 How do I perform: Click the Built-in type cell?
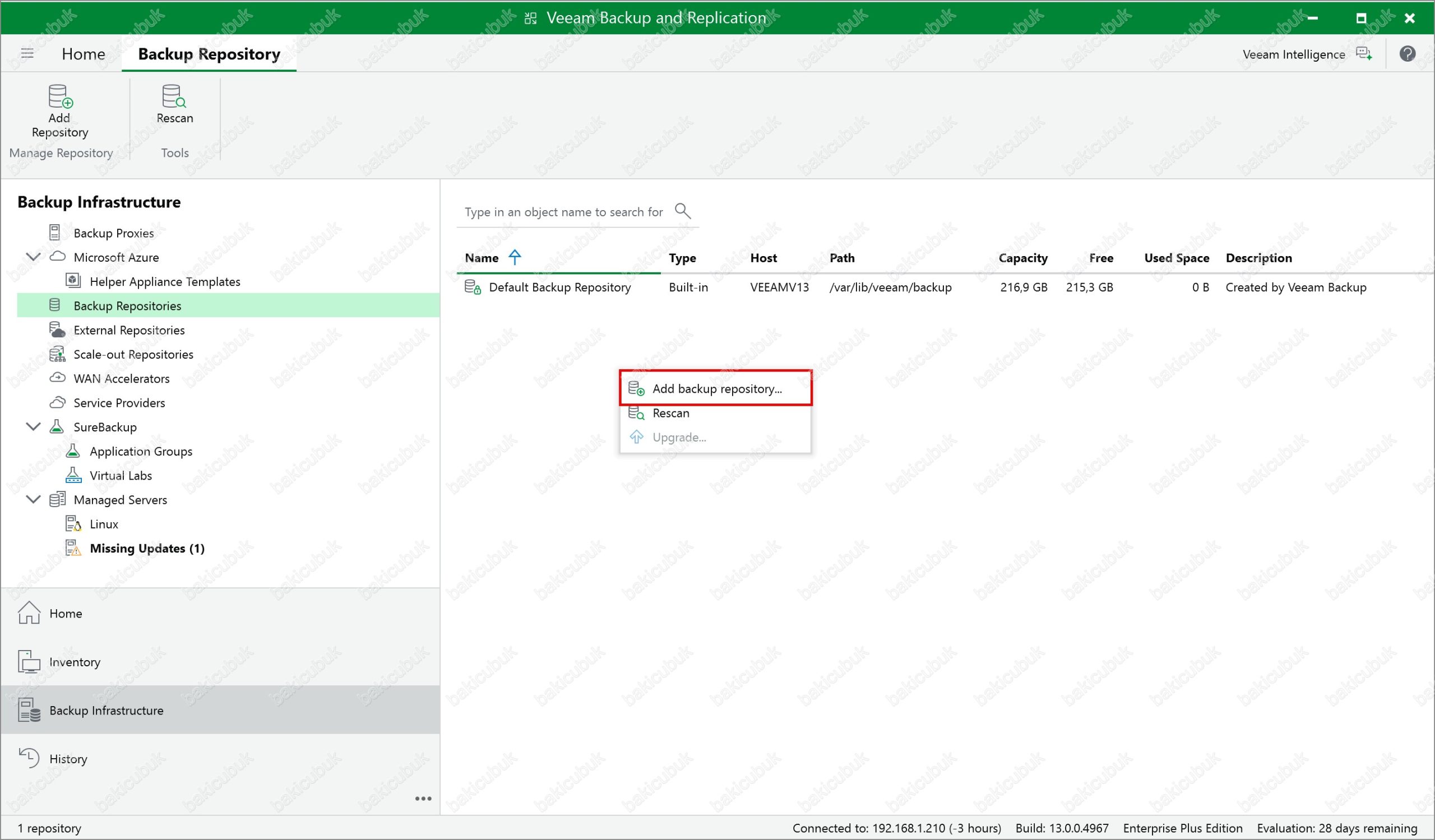tap(688, 287)
